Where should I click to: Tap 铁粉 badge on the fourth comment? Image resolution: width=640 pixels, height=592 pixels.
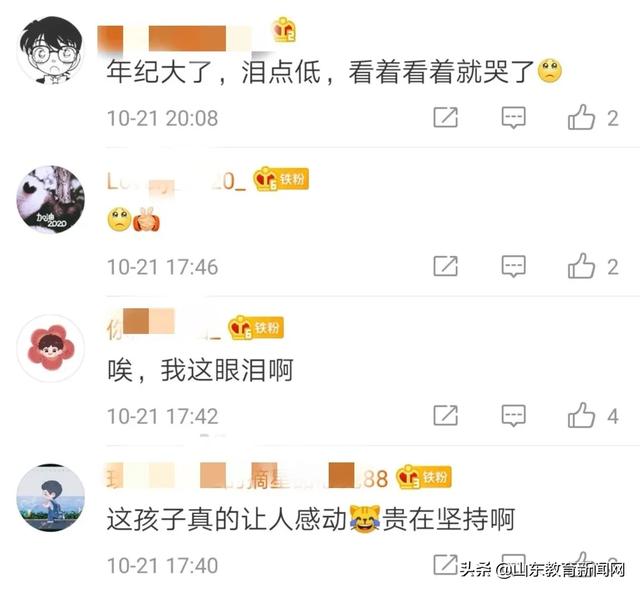coord(424,477)
